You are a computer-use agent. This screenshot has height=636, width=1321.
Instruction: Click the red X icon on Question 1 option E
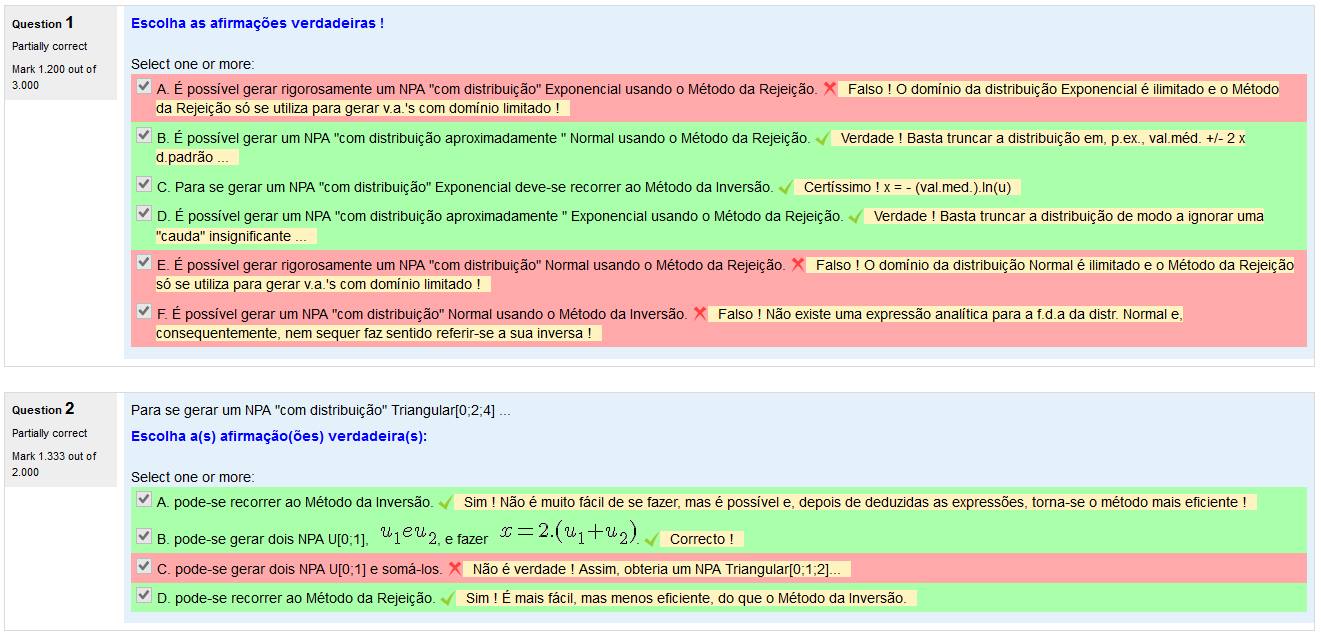798,265
